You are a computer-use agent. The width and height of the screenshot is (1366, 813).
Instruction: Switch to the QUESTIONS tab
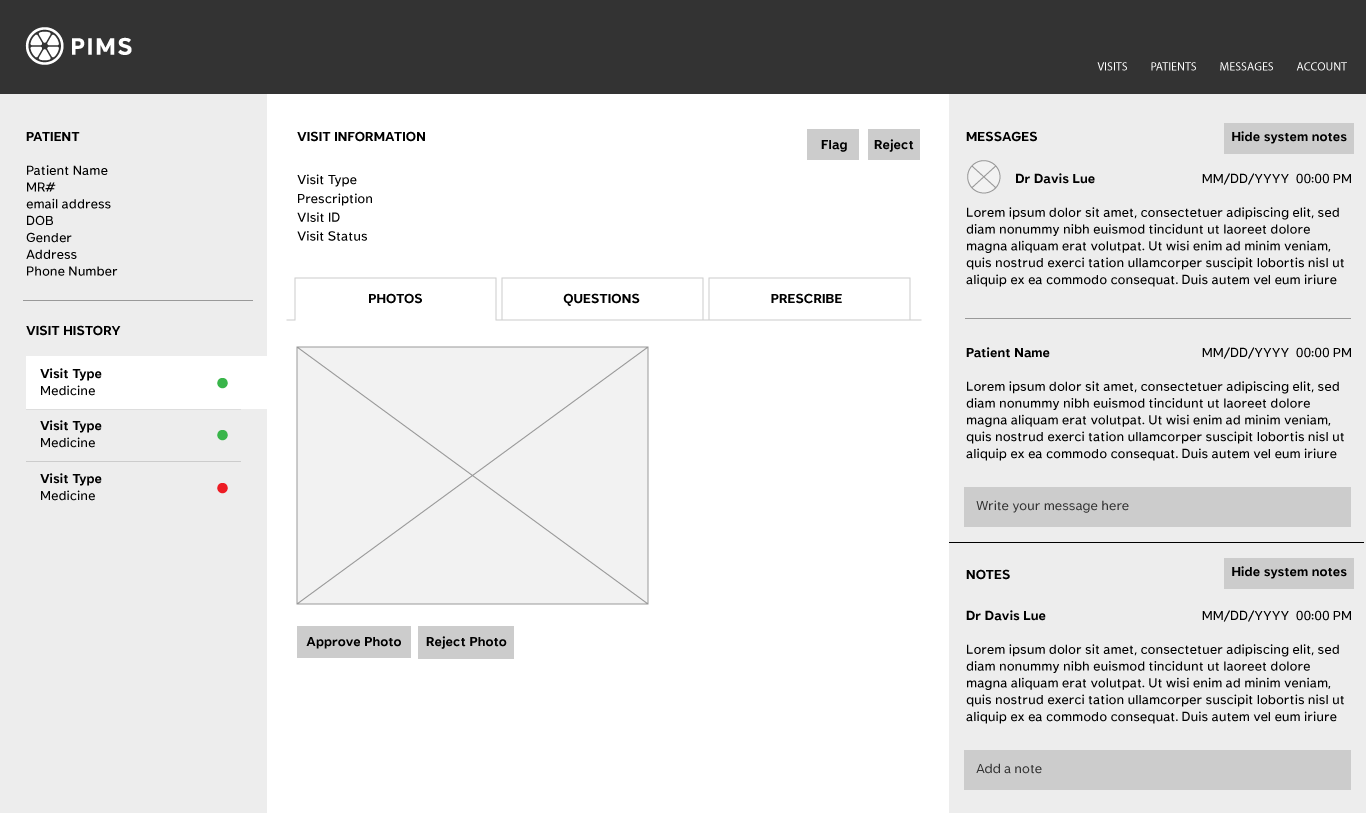coord(601,298)
